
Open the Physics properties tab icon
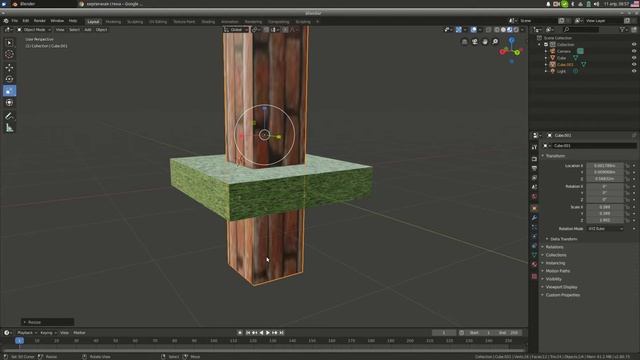534,237
